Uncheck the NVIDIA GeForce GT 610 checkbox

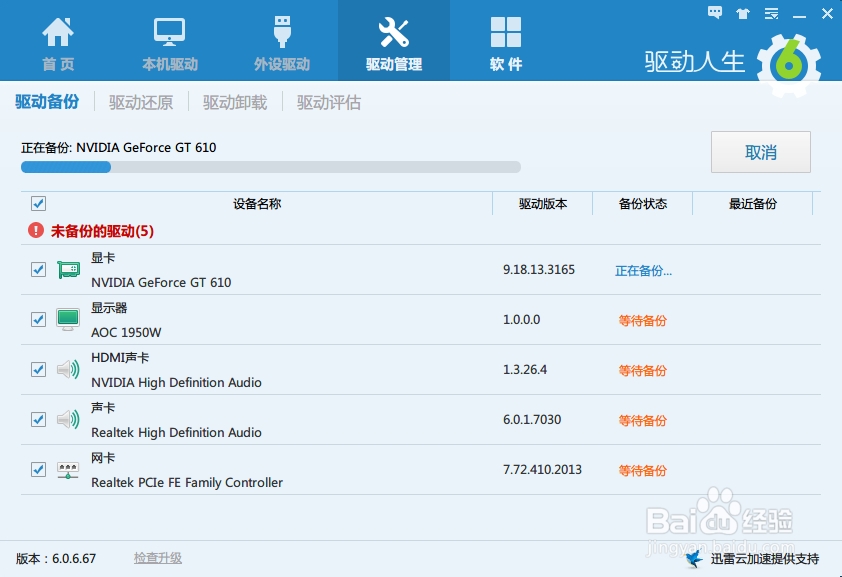38,269
